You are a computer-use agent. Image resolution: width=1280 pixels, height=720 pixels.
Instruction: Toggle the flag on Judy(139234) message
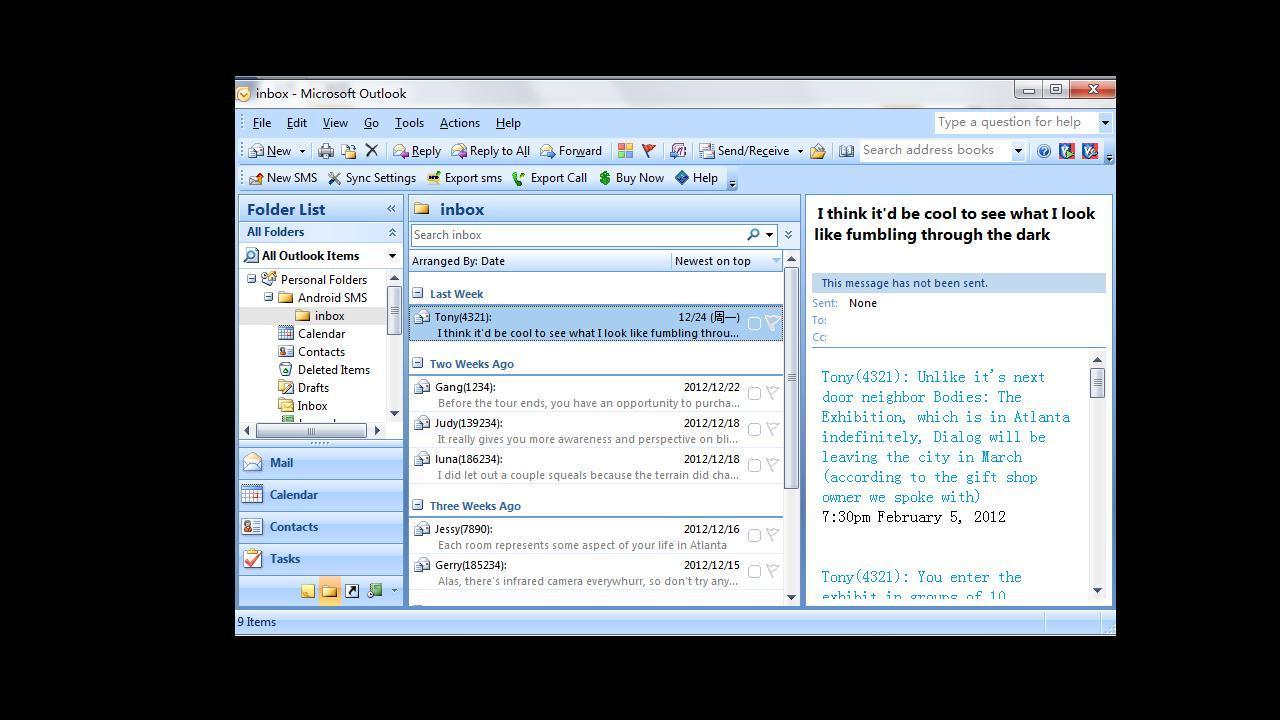pos(772,430)
